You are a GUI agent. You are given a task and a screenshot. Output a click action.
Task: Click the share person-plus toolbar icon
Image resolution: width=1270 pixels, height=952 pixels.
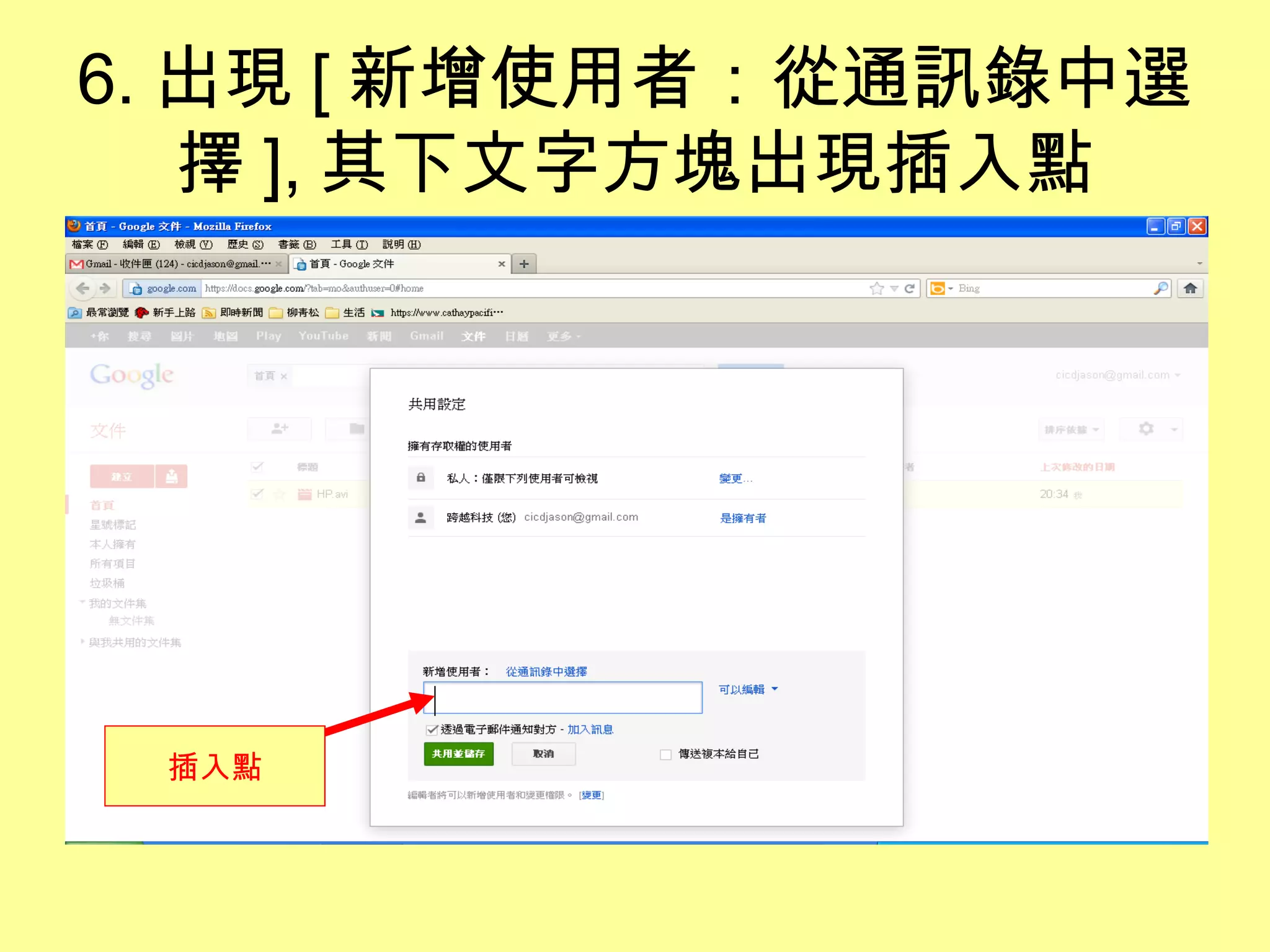click(x=280, y=428)
